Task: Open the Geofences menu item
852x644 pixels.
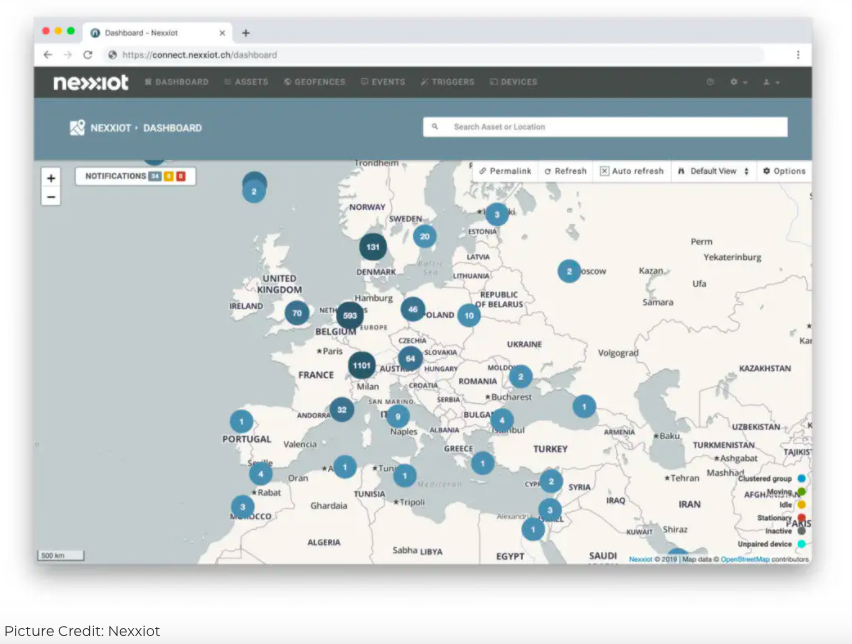Action: pos(315,82)
